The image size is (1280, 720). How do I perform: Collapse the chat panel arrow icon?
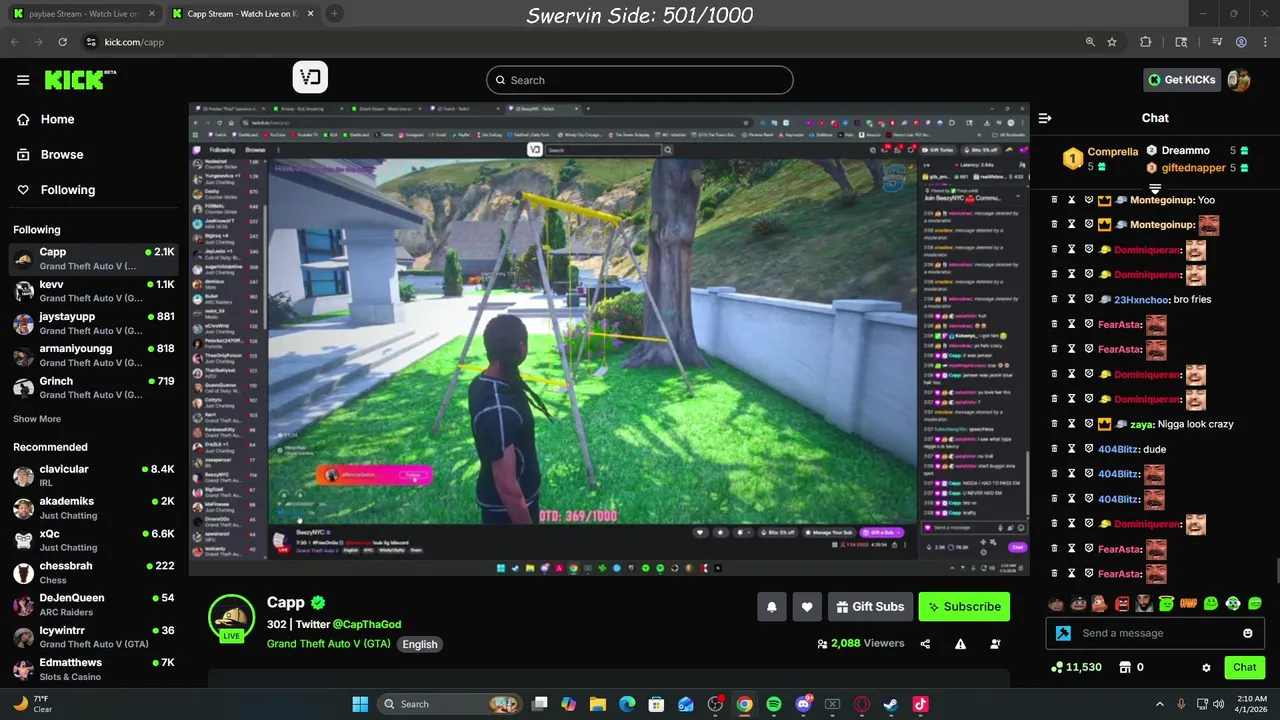pos(1045,118)
